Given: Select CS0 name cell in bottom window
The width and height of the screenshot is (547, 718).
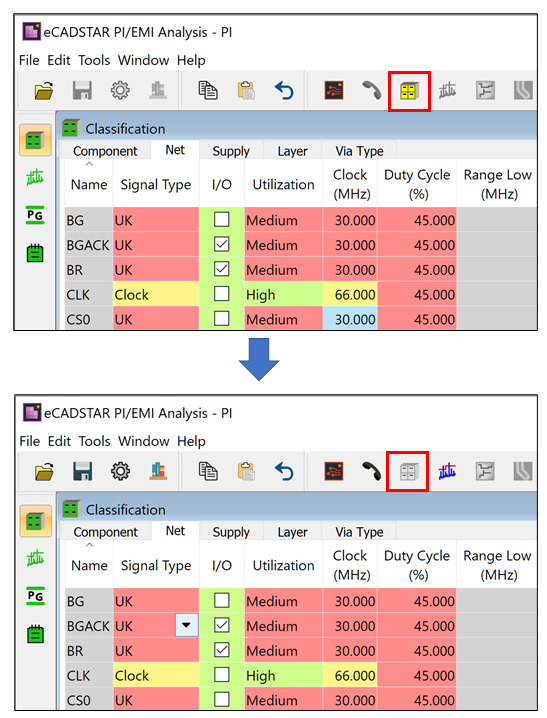Looking at the screenshot, I should [x=89, y=699].
